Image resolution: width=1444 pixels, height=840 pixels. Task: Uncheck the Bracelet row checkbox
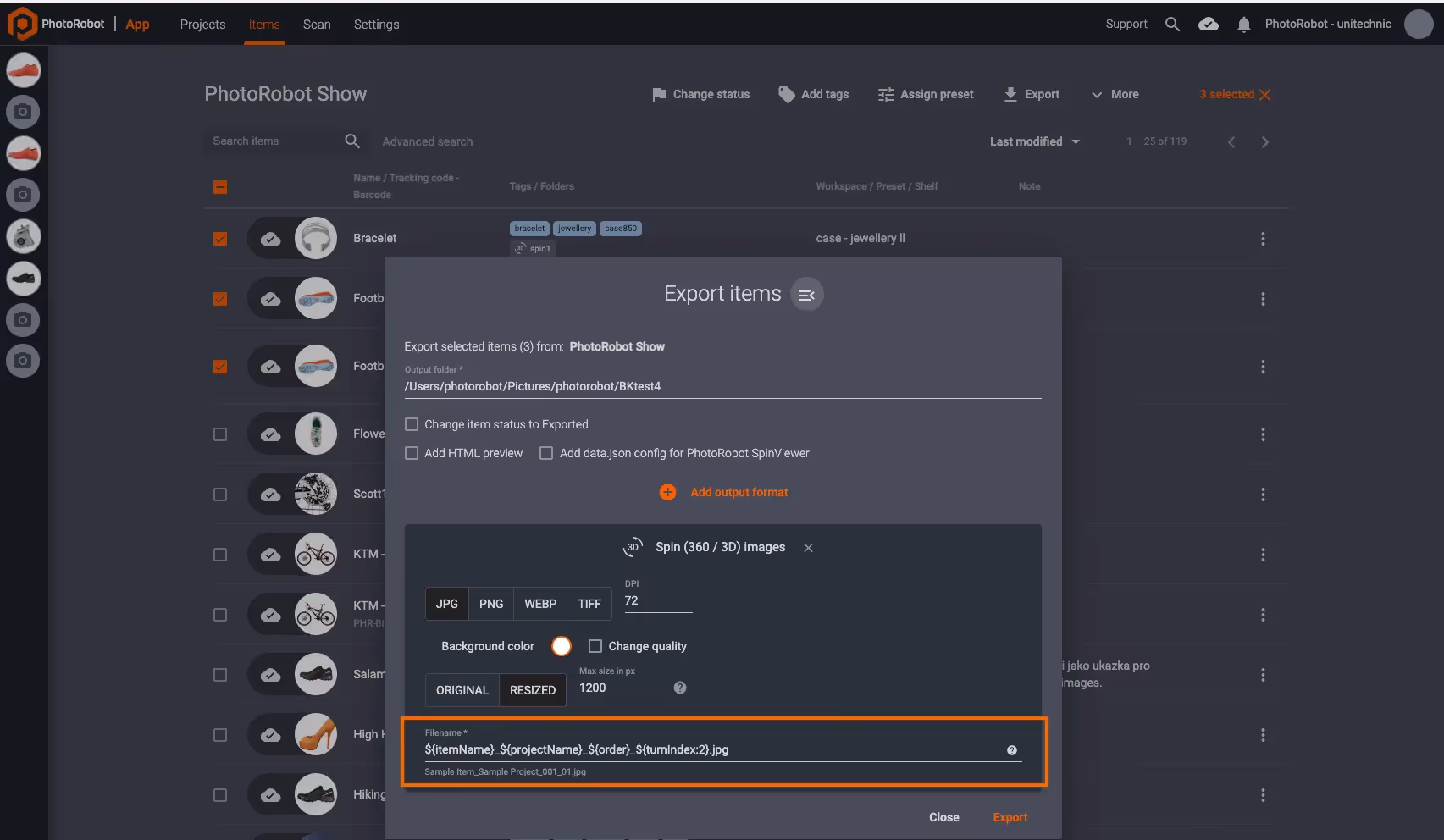220,239
